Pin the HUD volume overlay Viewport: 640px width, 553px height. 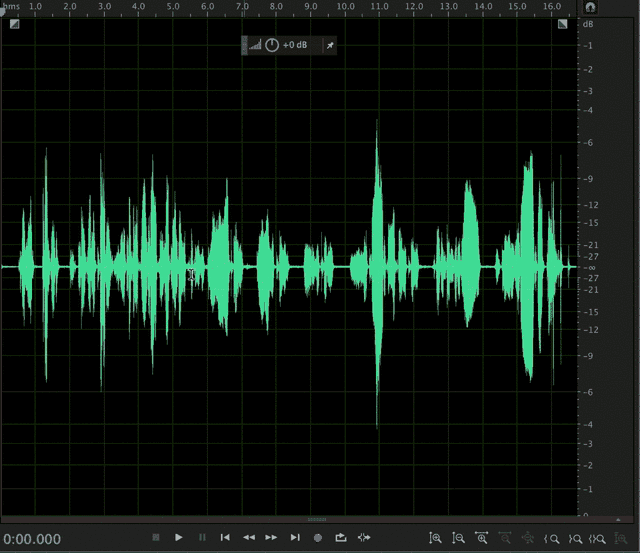(330, 45)
